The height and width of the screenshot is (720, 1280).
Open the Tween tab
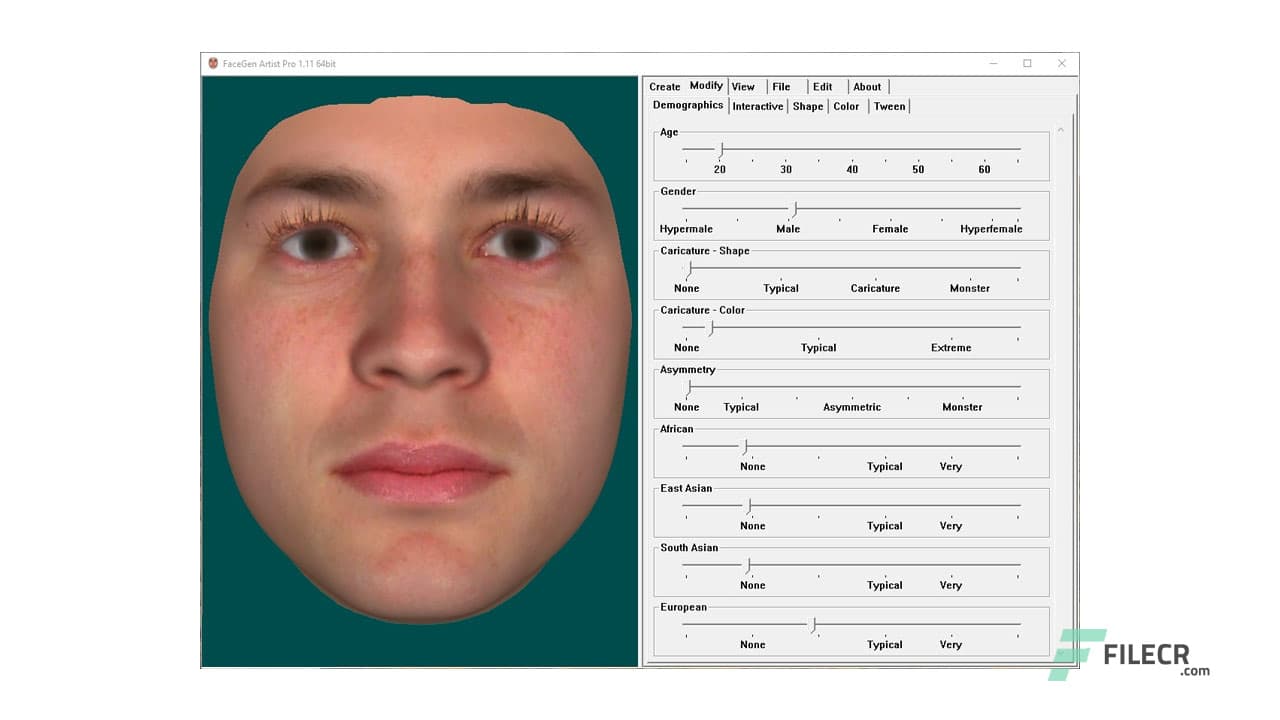tap(888, 106)
